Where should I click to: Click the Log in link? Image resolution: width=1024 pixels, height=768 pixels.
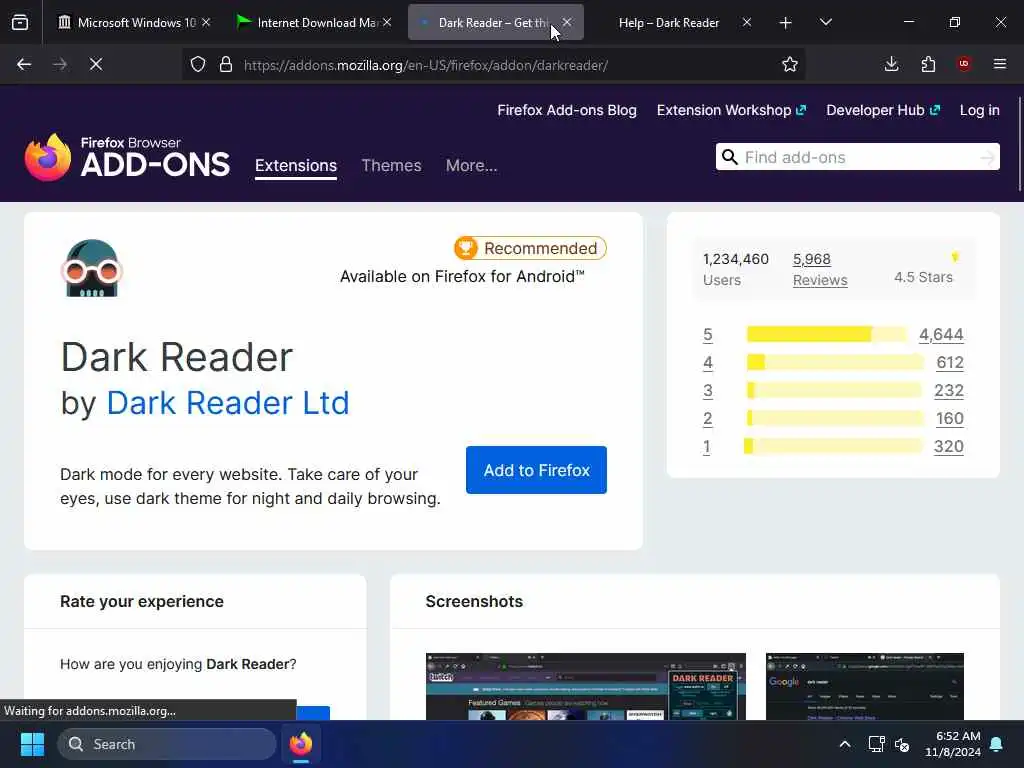980,110
